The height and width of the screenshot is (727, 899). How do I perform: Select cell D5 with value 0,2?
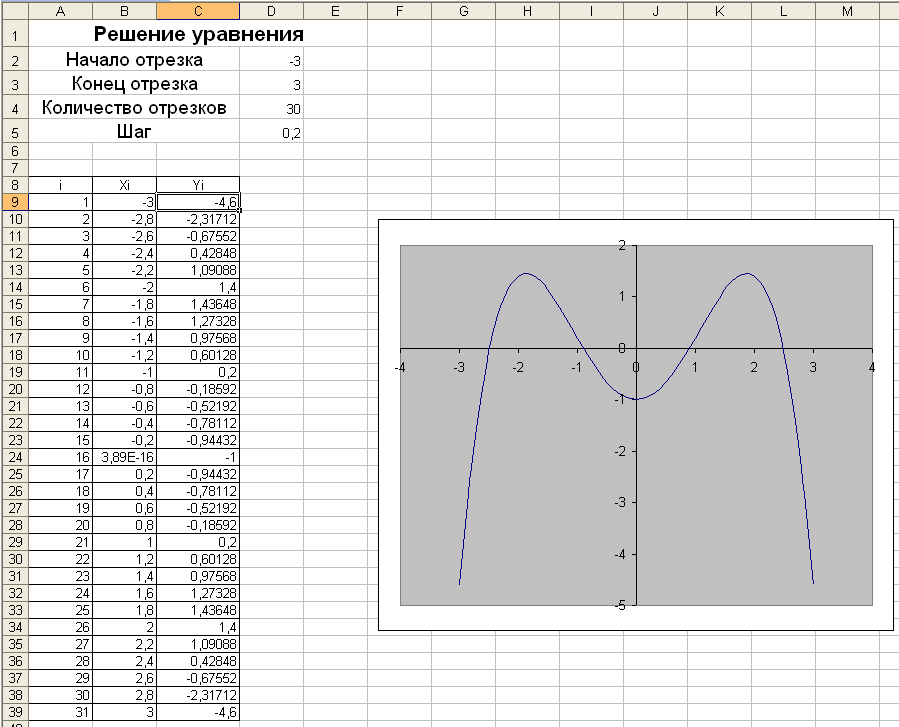point(272,132)
